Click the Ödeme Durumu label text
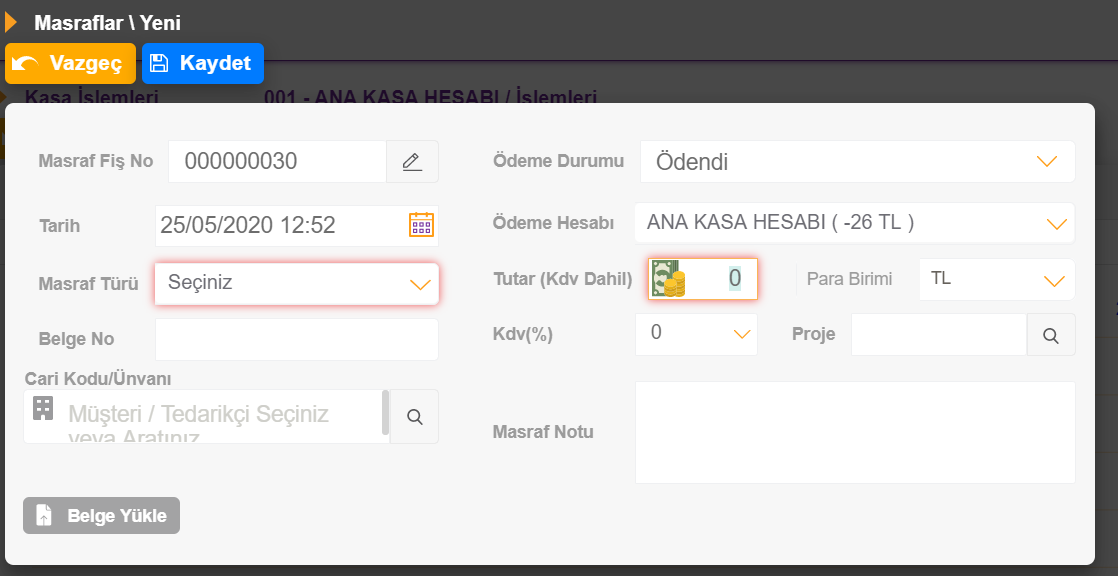 tap(558, 161)
